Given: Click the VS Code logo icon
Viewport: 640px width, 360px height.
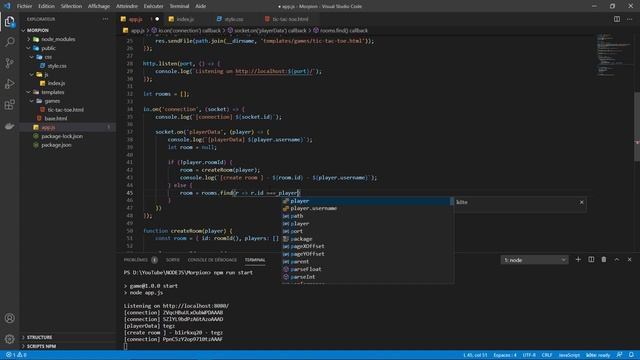Looking at the screenshot, I should click(x=7, y=6).
